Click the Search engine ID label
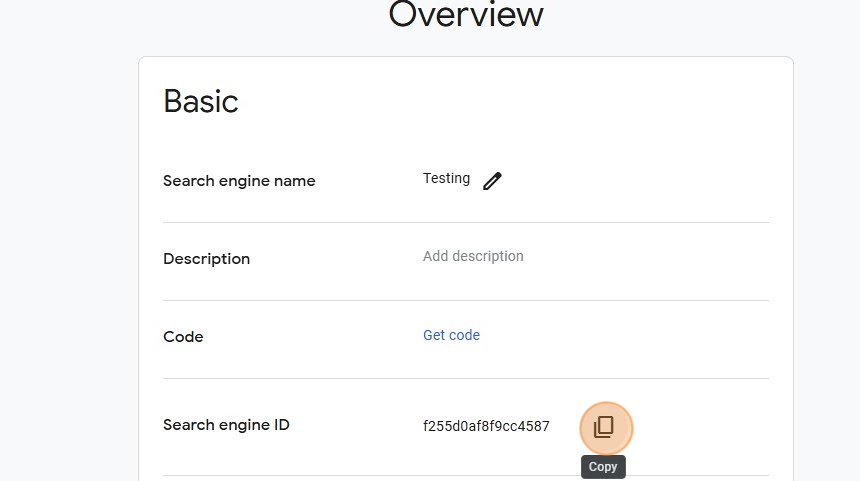 click(x=226, y=425)
